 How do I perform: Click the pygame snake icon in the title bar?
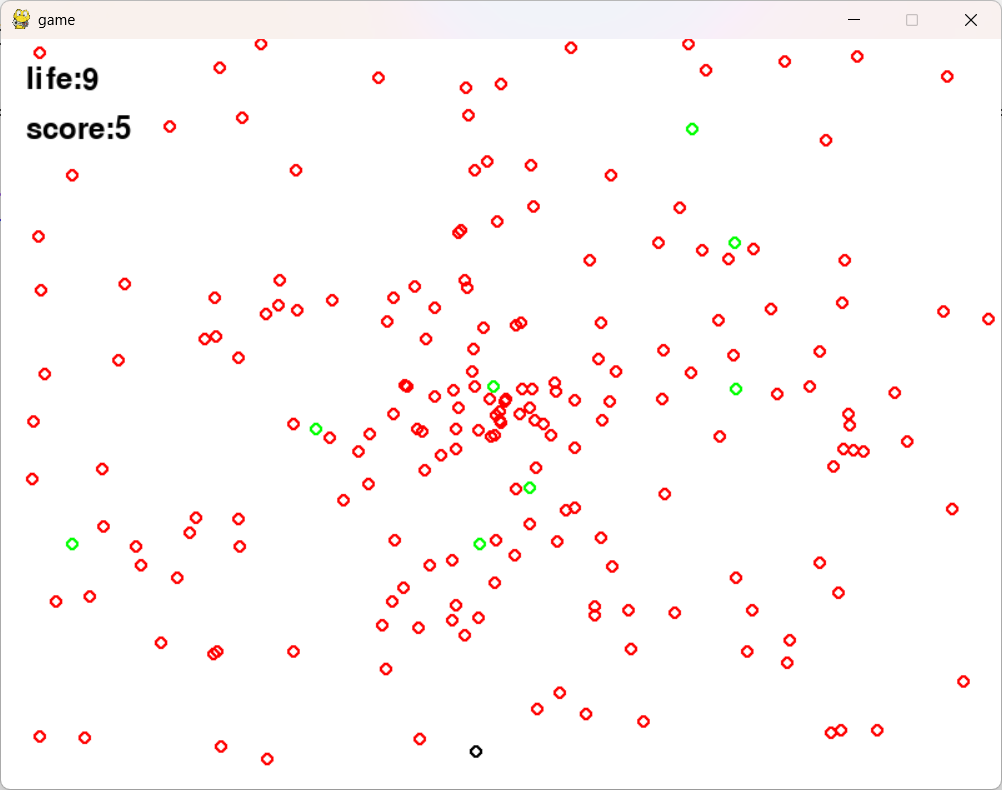point(21,20)
